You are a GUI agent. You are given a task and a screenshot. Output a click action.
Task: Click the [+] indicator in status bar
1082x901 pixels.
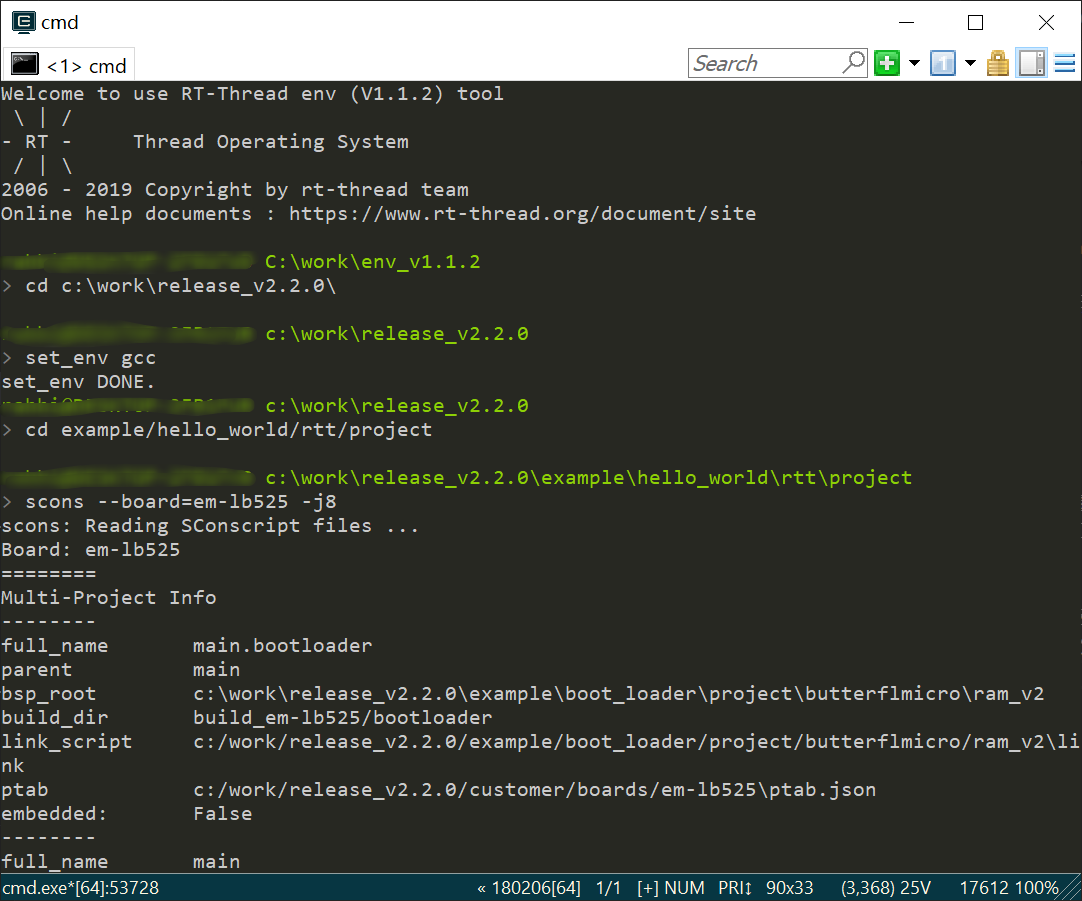tap(648, 888)
